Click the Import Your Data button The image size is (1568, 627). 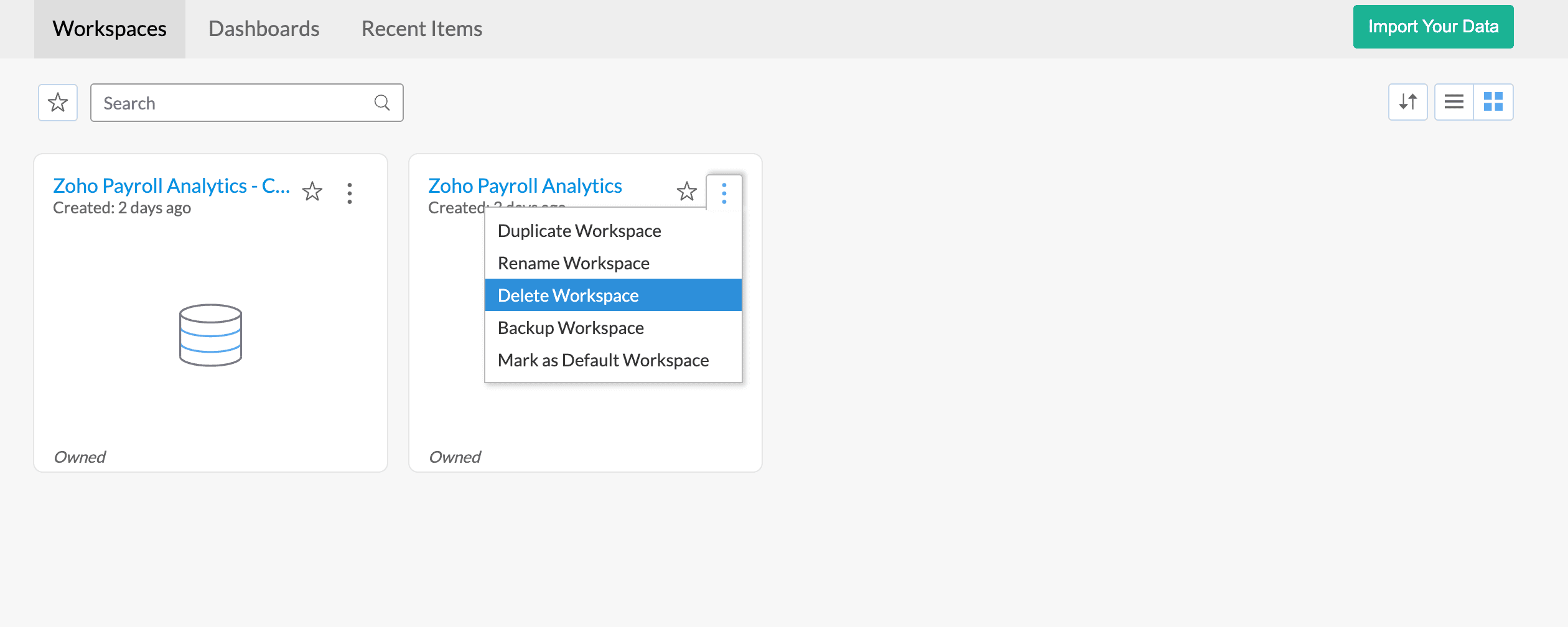[x=1433, y=27]
